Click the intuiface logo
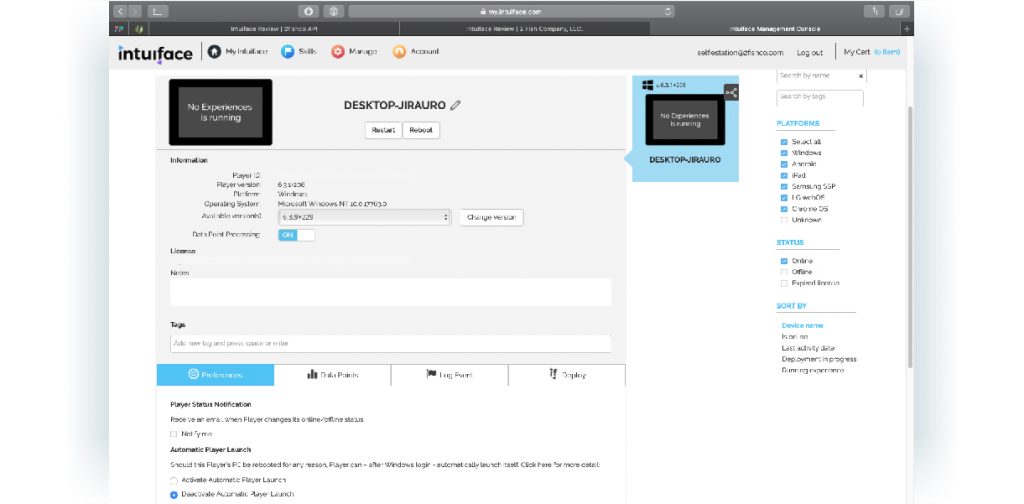 (155, 54)
